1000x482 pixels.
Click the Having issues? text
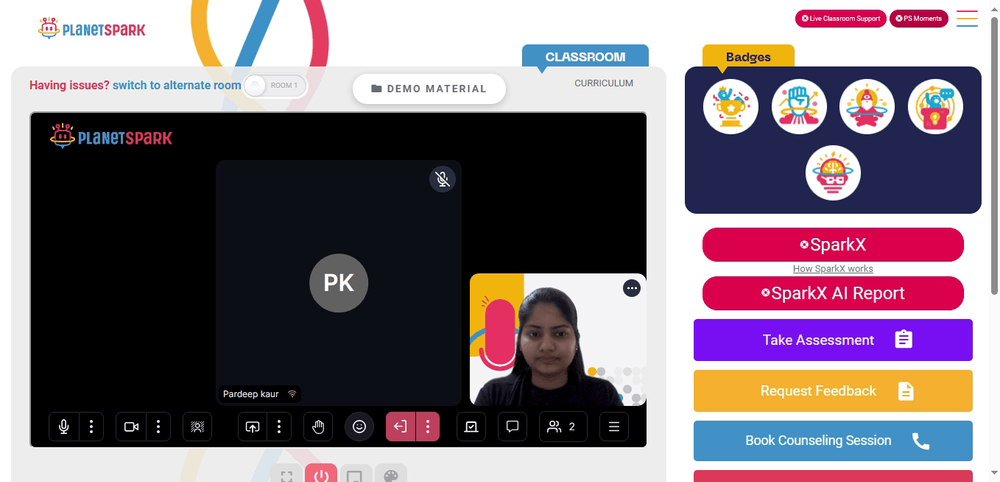pos(70,85)
